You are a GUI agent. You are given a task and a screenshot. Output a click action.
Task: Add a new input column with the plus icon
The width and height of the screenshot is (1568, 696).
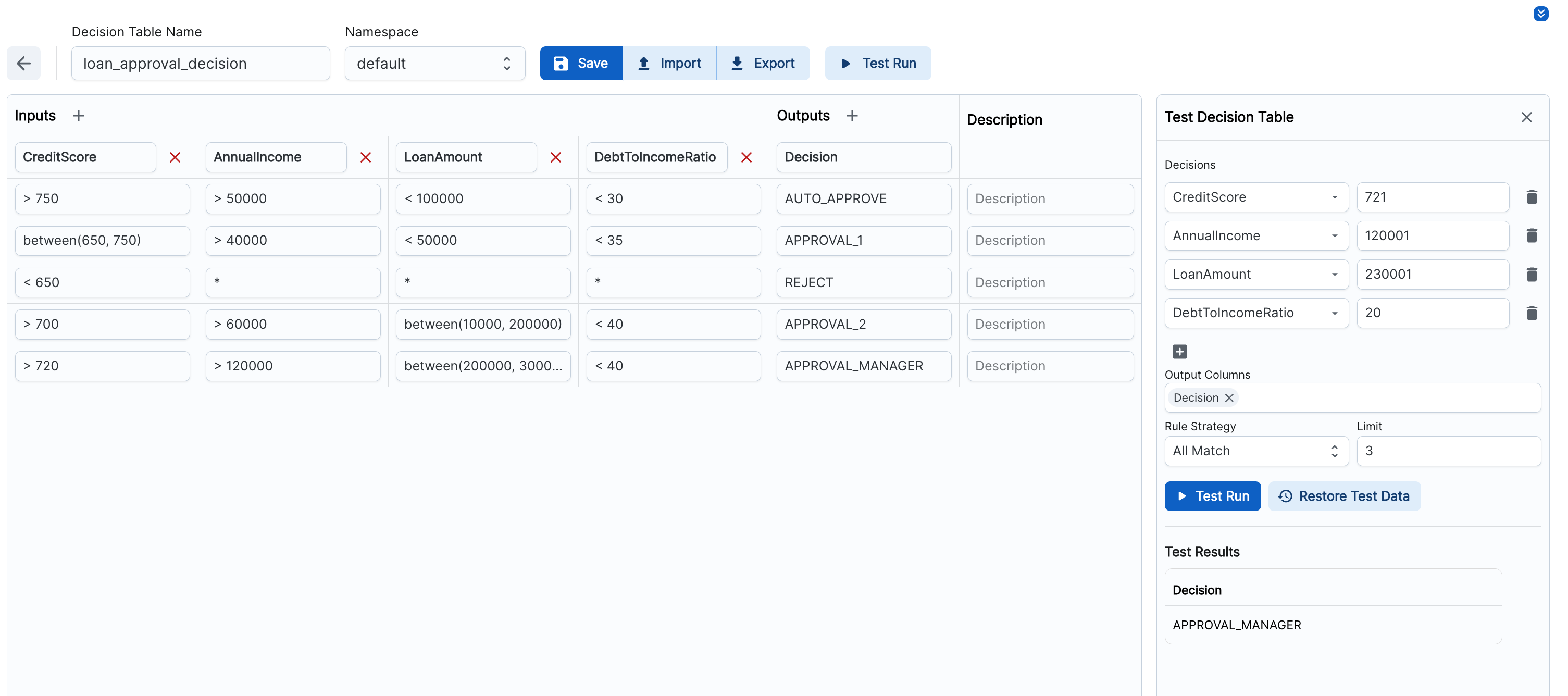[79, 115]
